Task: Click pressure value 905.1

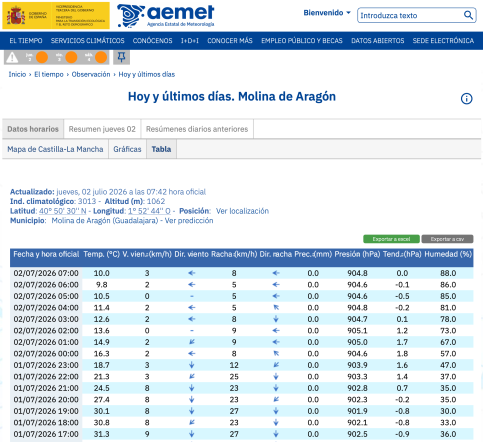Action: [357, 331]
